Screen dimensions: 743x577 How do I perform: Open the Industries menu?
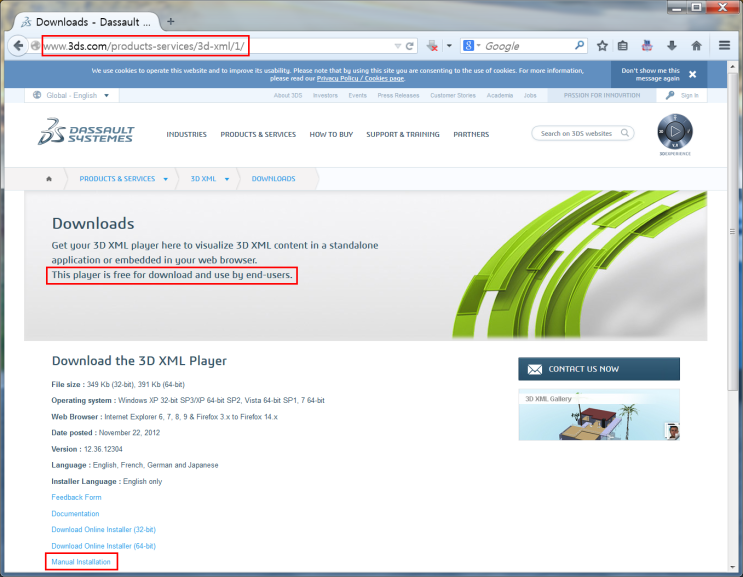pyautogui.click(x=186, y=135)
